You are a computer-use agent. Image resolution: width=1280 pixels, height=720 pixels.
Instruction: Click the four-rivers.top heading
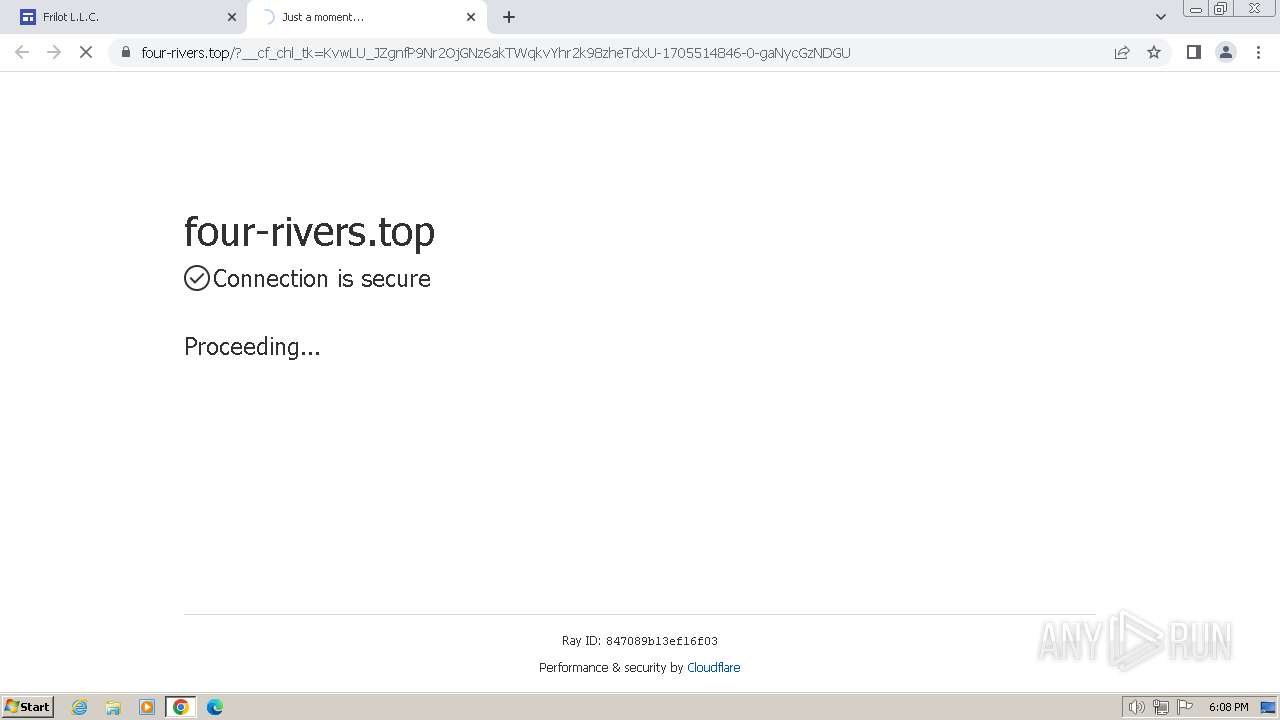click(309, 231)
